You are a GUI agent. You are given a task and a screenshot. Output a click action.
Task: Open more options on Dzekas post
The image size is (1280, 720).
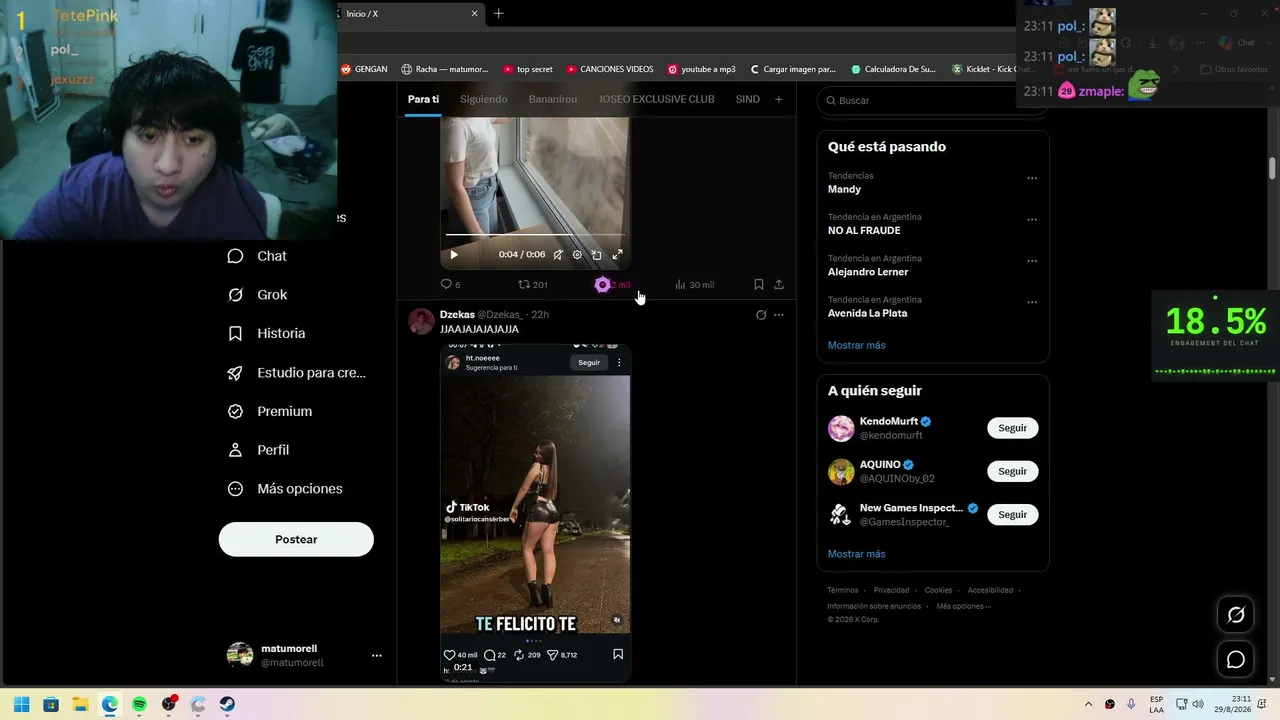click(x=779, y=315)
